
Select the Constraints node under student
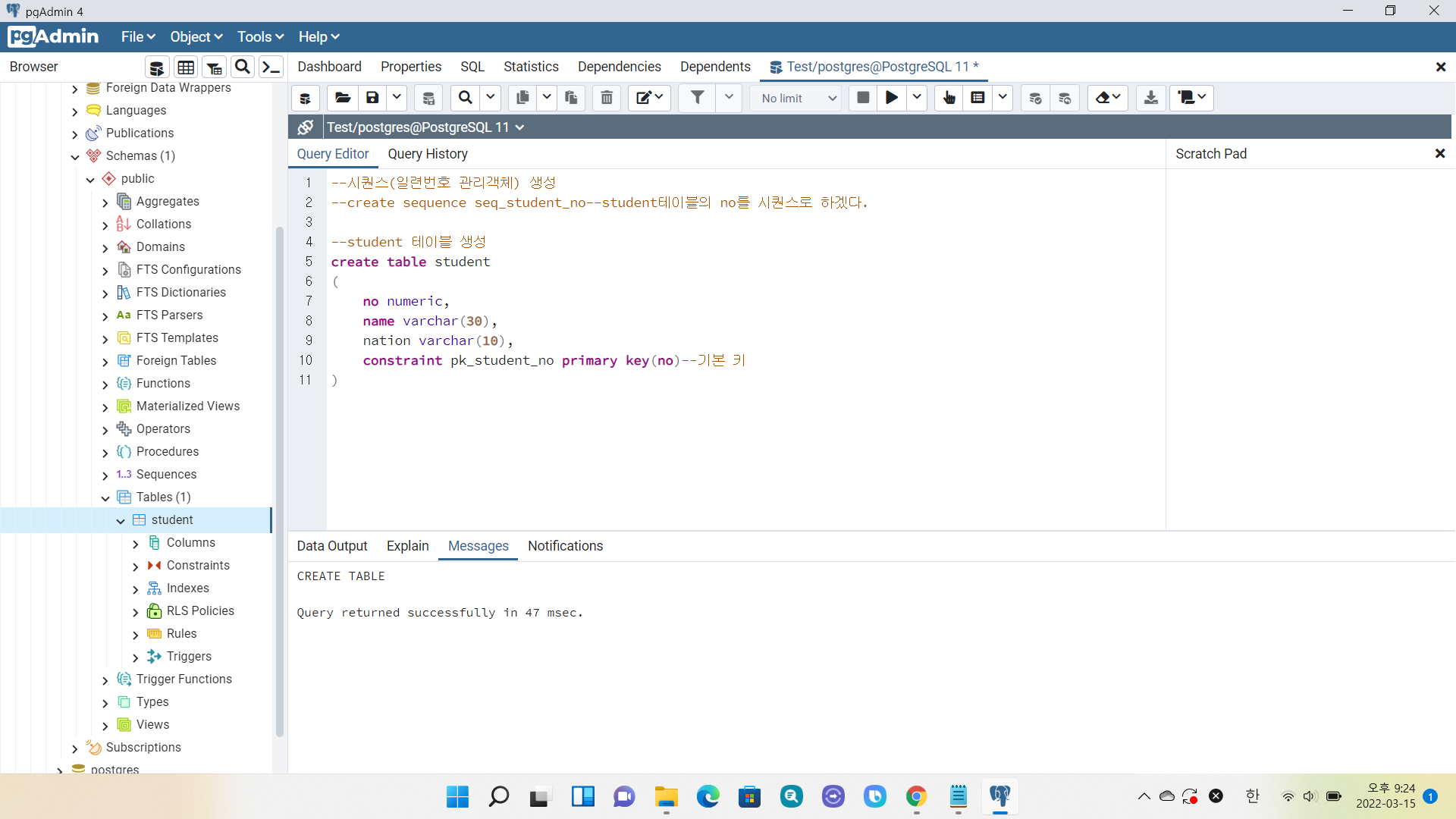[198, 566]
